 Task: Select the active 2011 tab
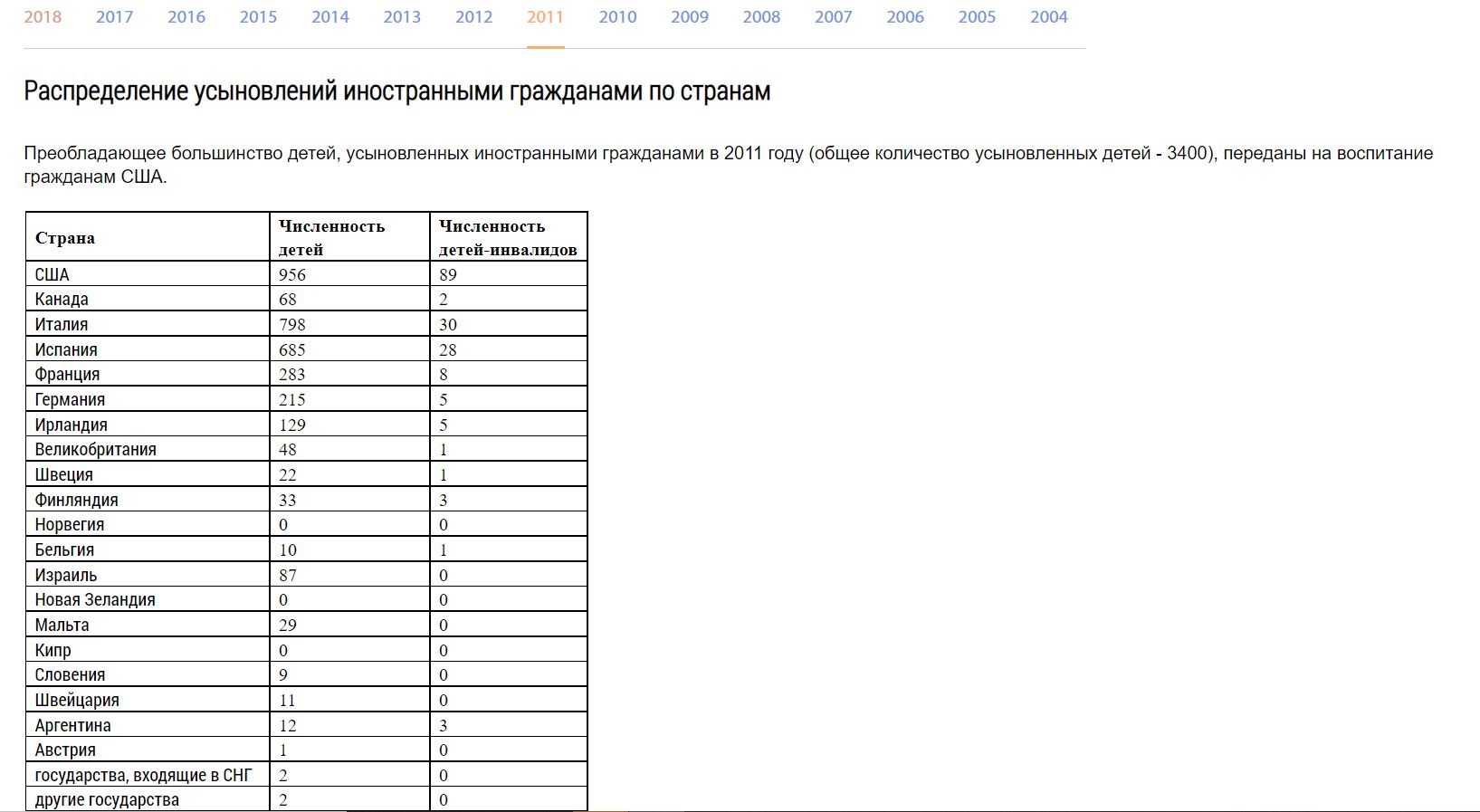coord(546,17)
